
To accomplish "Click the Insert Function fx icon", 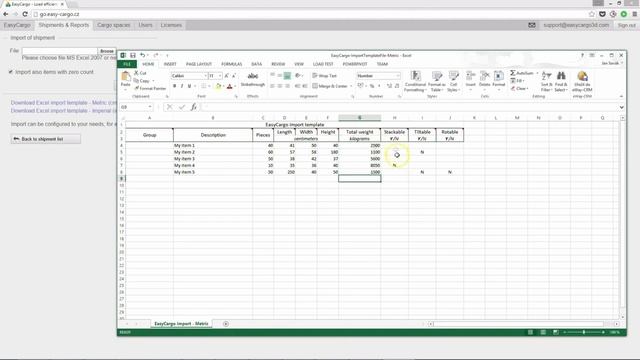I will coord(193,107).
